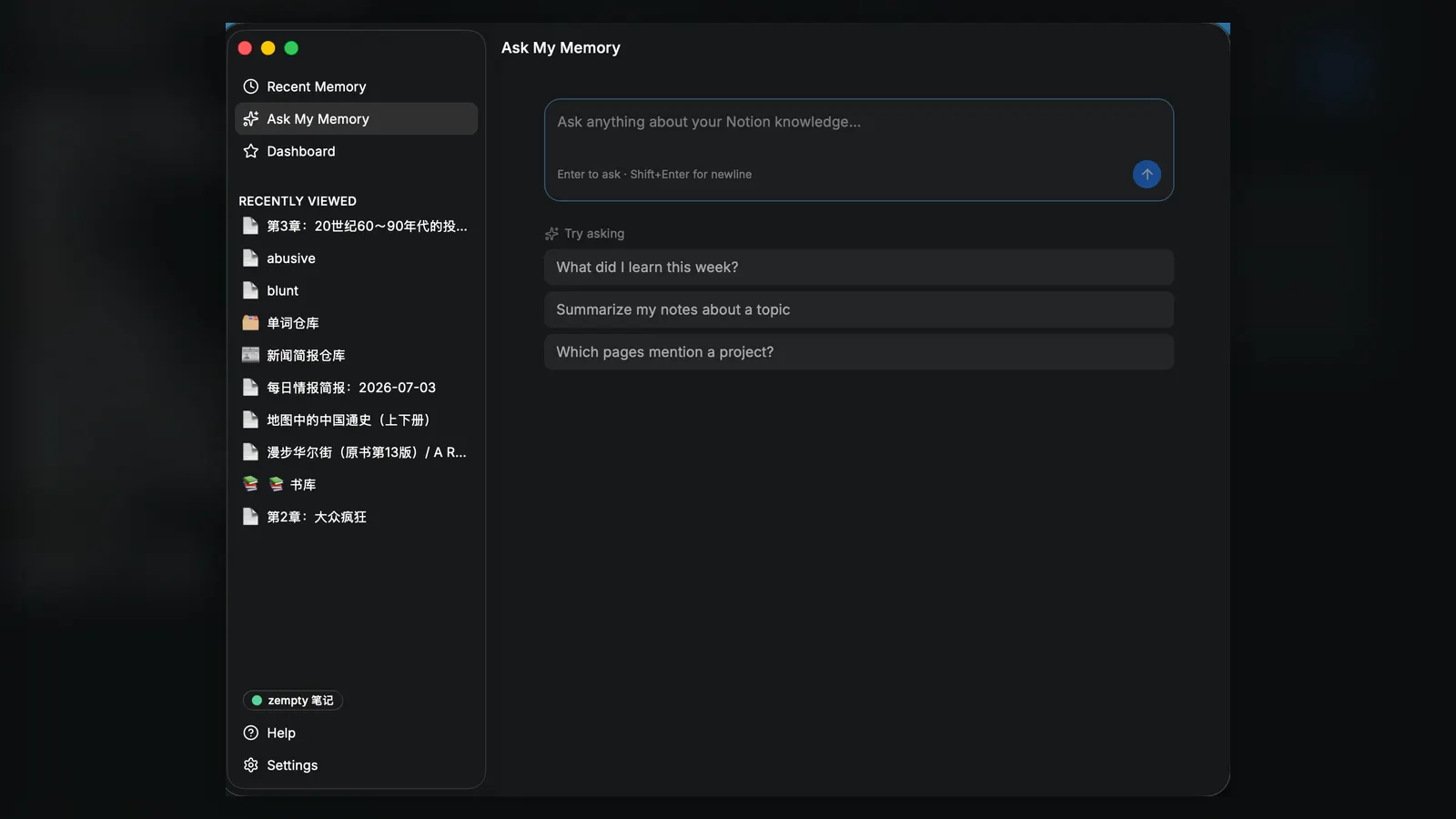Click the page icon next to blunt
The height and width of the screenshot is (819, 1456).
pos(250,290)
